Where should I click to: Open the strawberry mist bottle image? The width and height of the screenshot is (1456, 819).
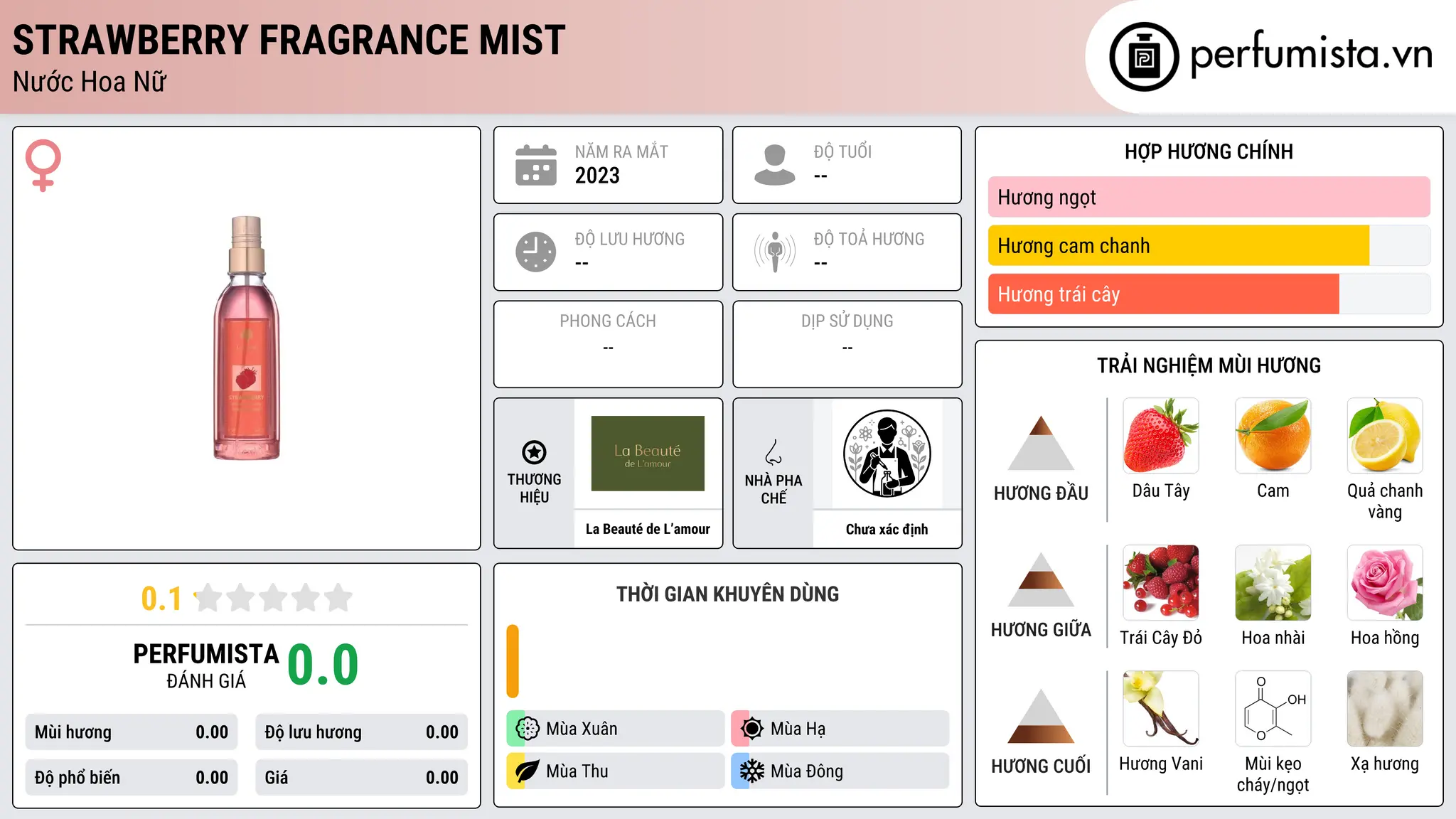point(247,338)
